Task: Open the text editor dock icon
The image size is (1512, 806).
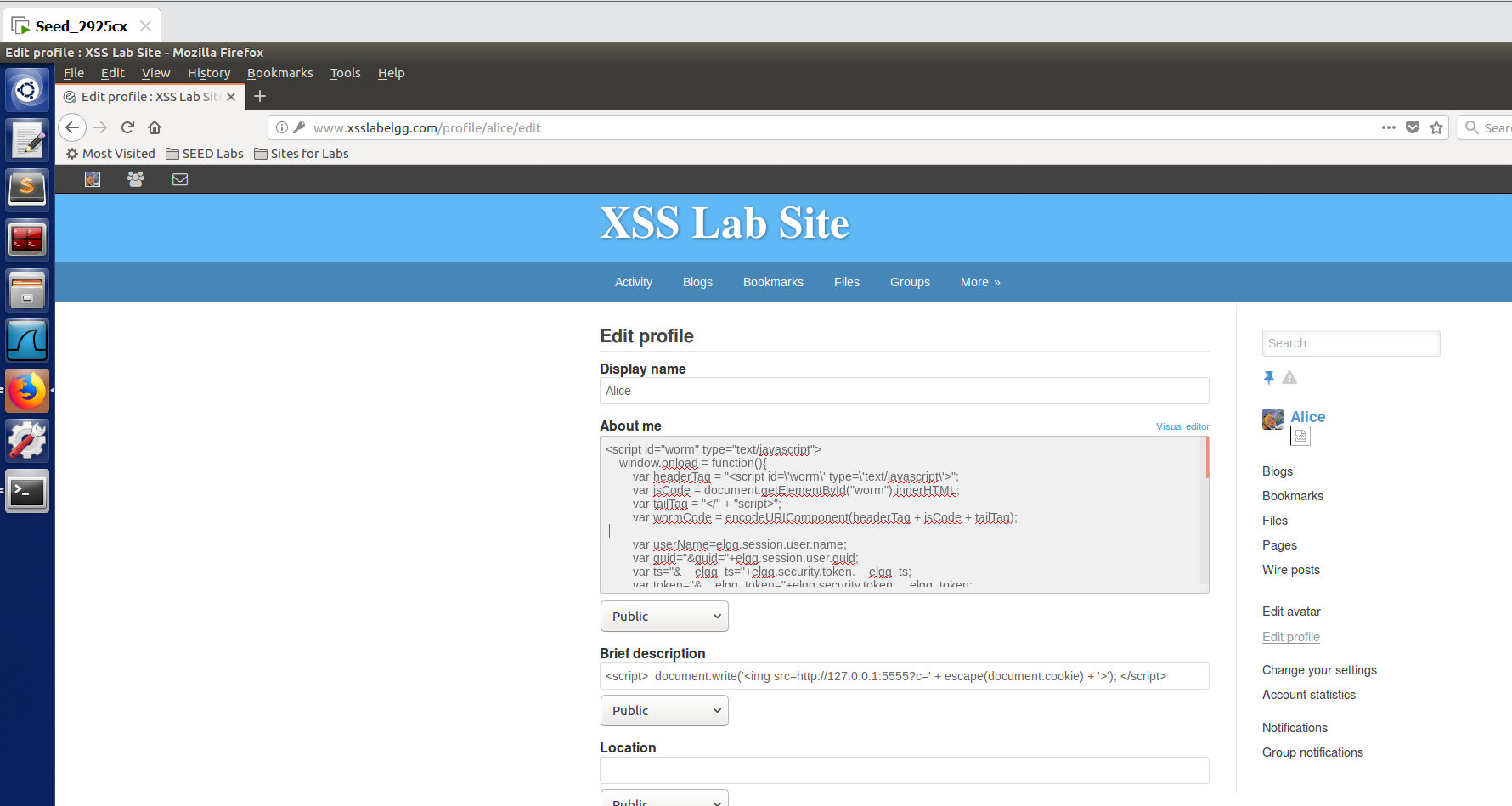Action: click(27, 139)
